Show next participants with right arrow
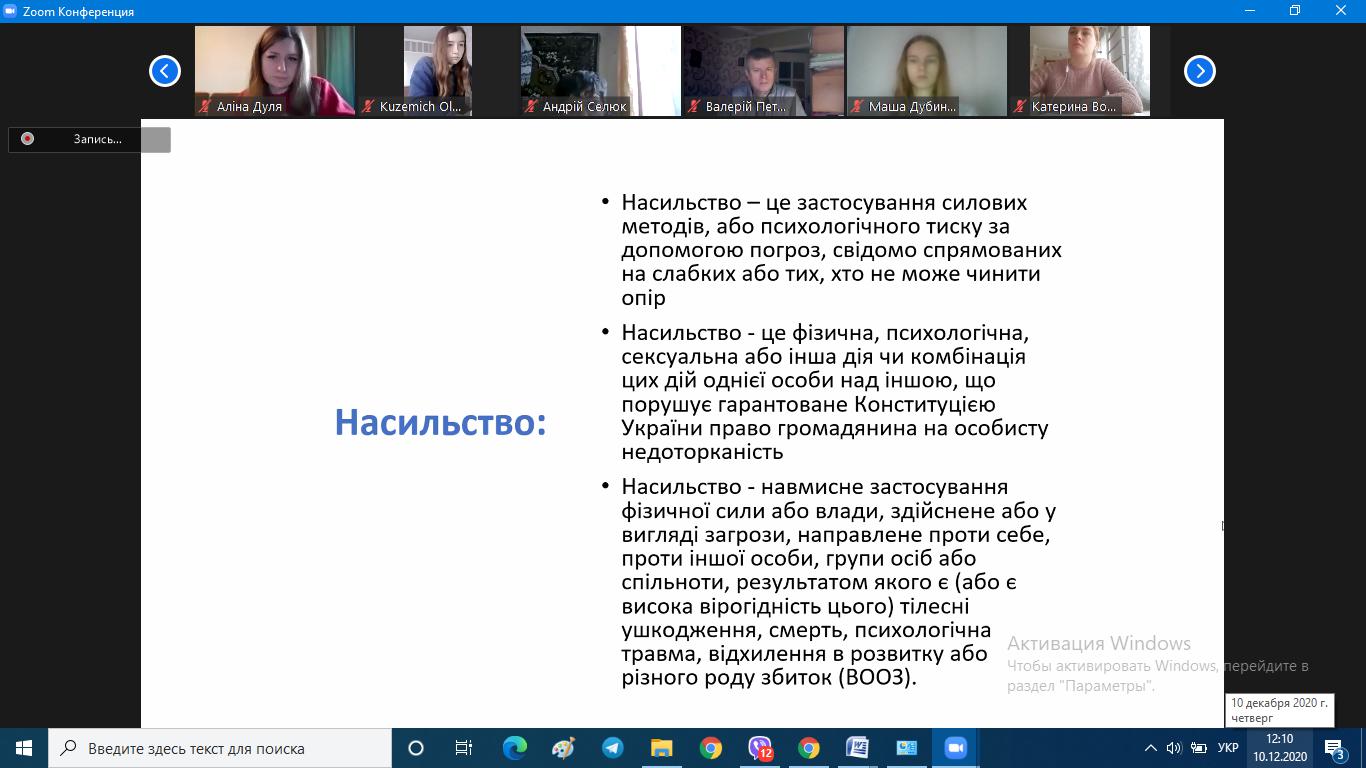The height and width of the screenshot is (768, 1366). pyautogui.click(x=1199, y=71)
